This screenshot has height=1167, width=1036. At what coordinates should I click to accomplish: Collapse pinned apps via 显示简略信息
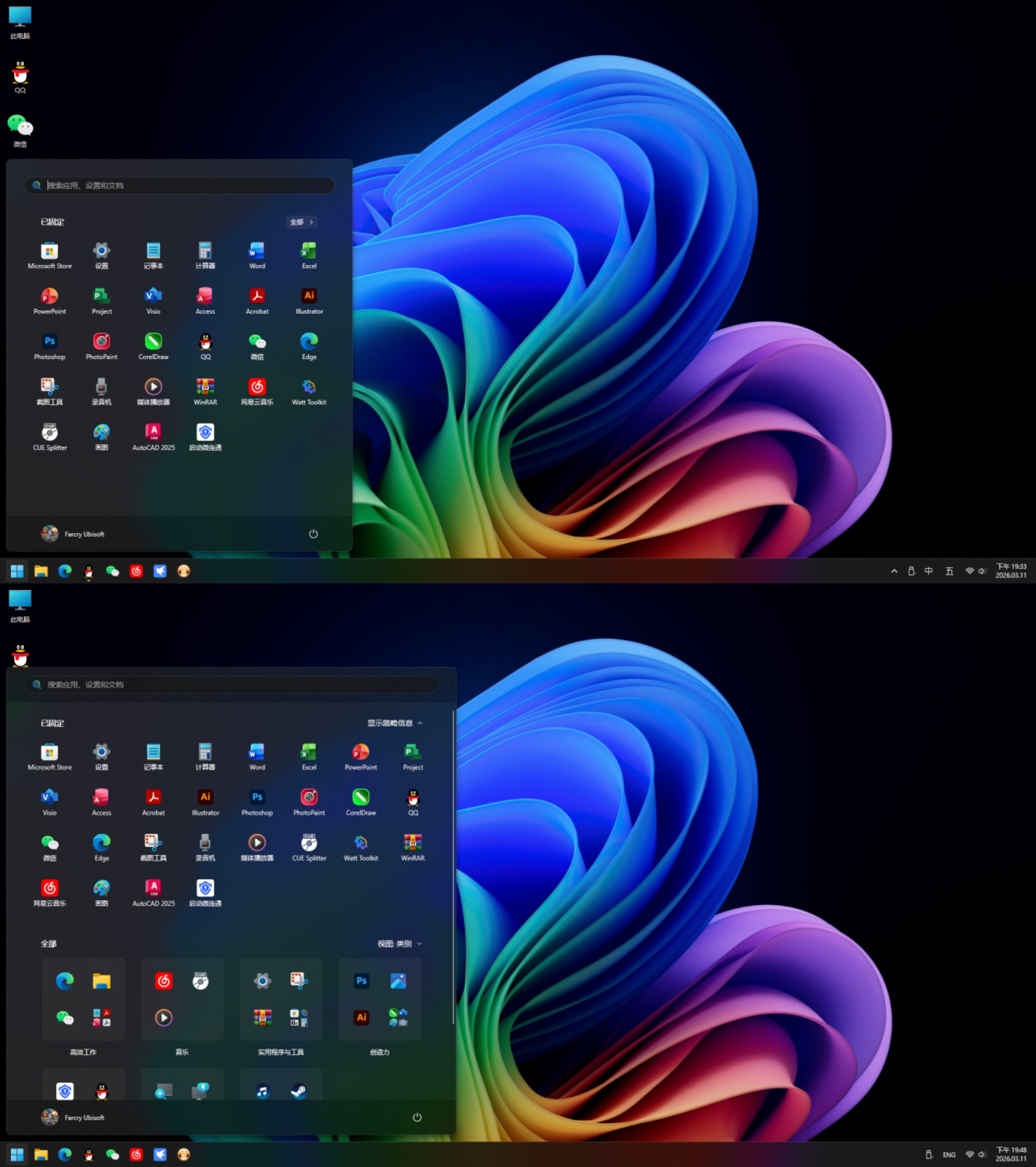click(394, 723)
